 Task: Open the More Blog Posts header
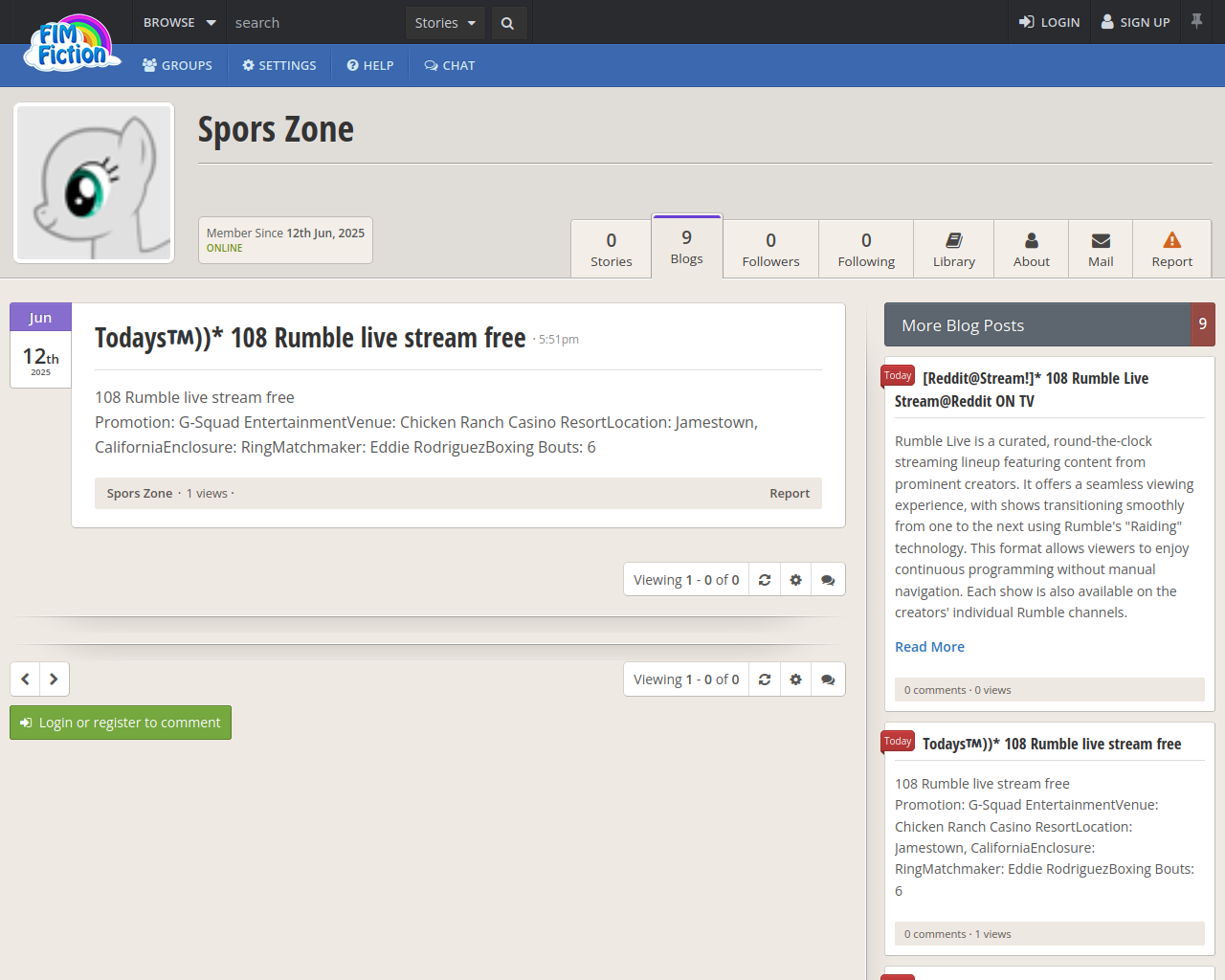1037,325
